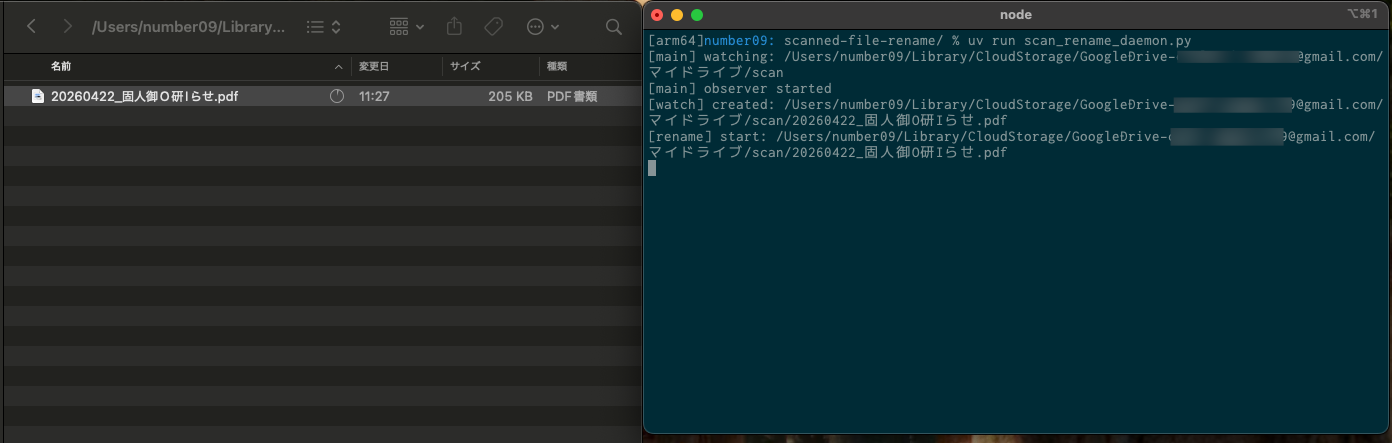
Task: Go back in Finder with the back arrow
Action: [x=31, y=27]
